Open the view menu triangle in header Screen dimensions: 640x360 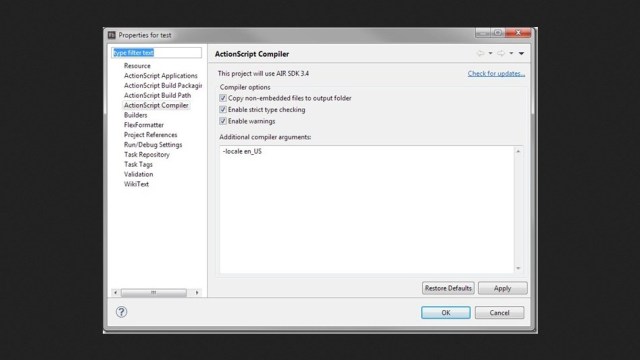(521, 53)
